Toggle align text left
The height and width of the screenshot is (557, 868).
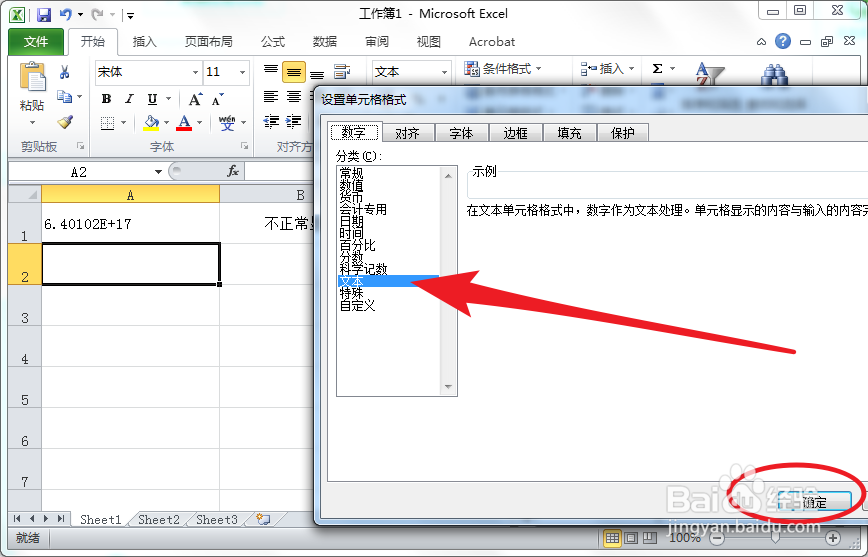coord(271,97)
